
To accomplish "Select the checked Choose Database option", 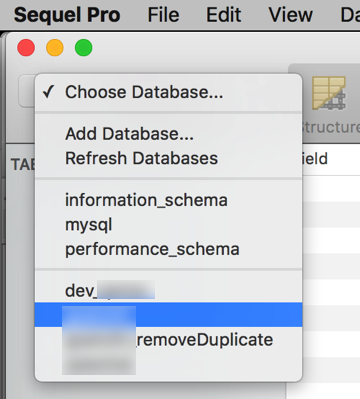I will pyautogui.click(x=168, y=92).
